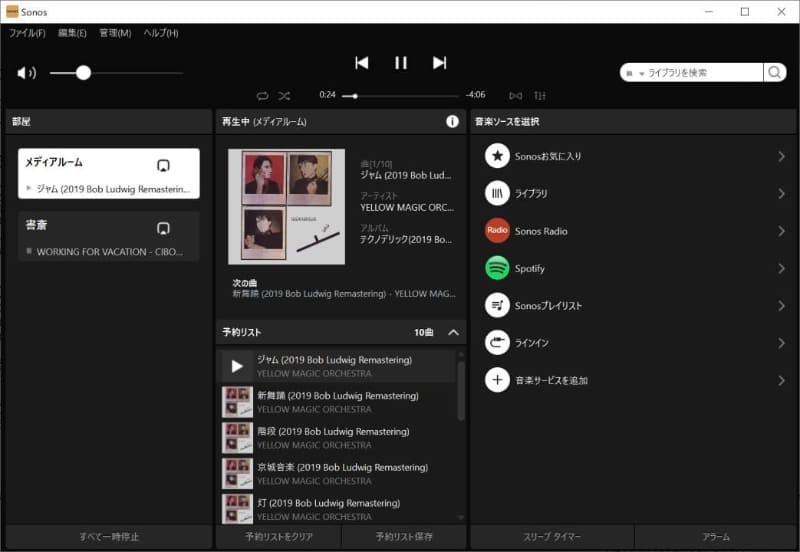
Task: Expand Sonosお気に入り chevron
Action: [x=781, y=156]
